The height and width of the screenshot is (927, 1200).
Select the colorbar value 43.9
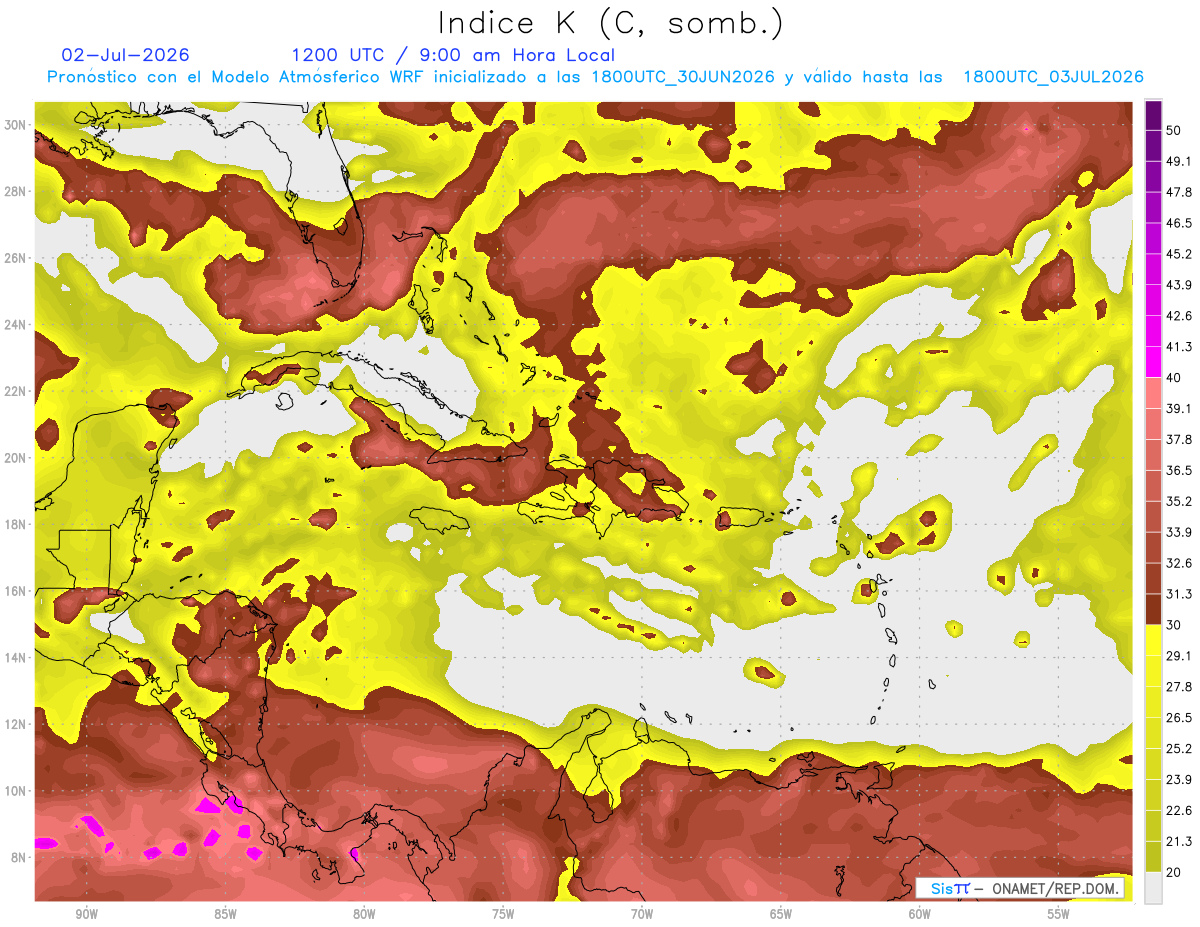[x=1179, y=285]
